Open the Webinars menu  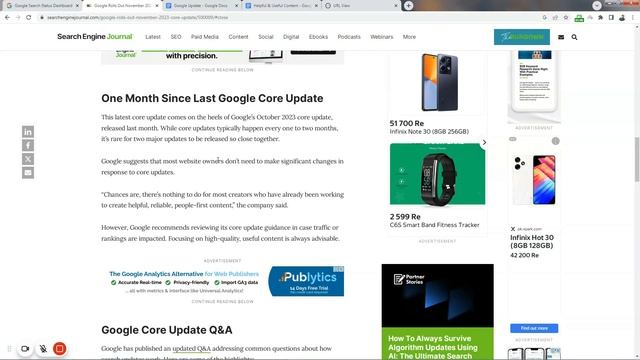click(x=382, y=37)
